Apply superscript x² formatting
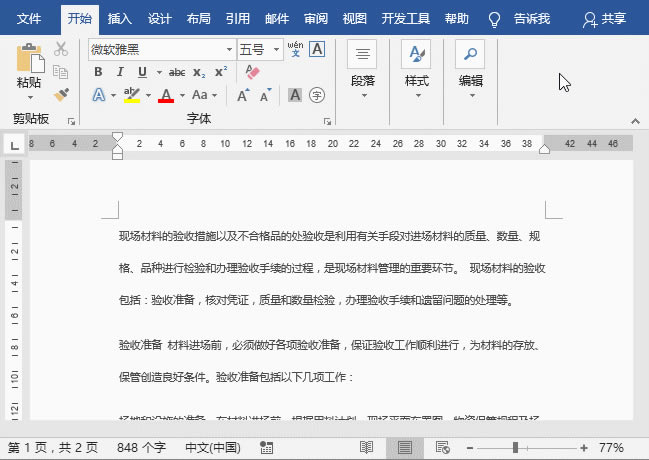649x460 pixels. coord(221,72)
